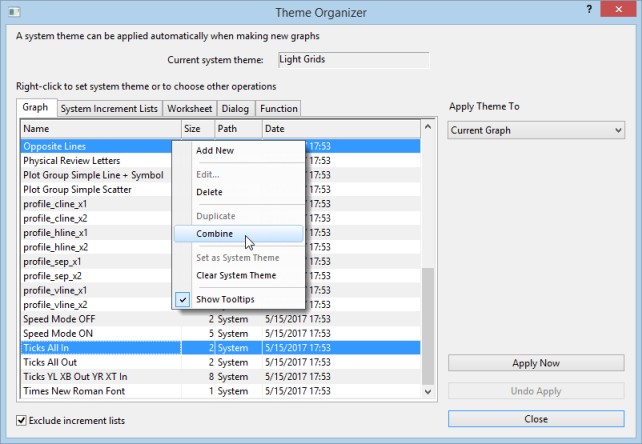Open the Function tab
642x444 pixels.
279,109
